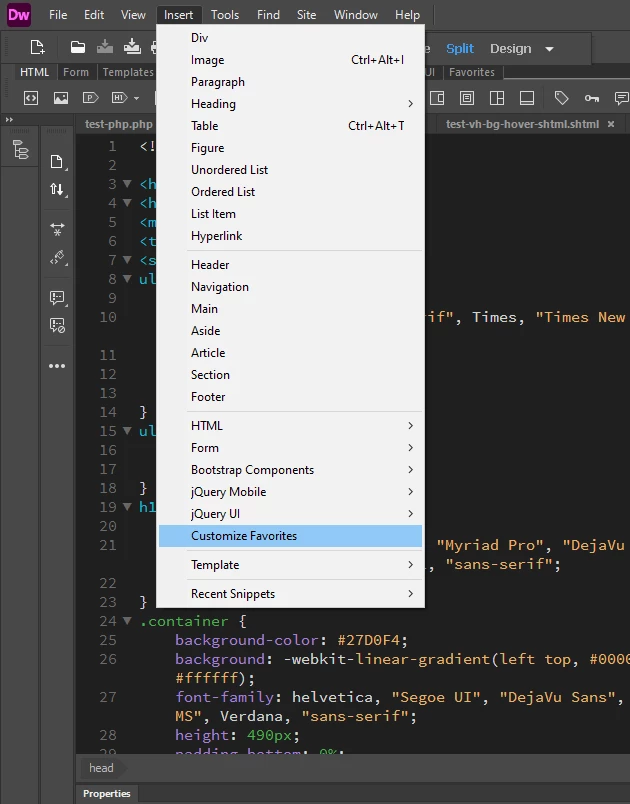Image resolution: width=630 pixels, height=804 pixels.
Task: Click the Remove Comment icon
Action: (x=57, y=325)
